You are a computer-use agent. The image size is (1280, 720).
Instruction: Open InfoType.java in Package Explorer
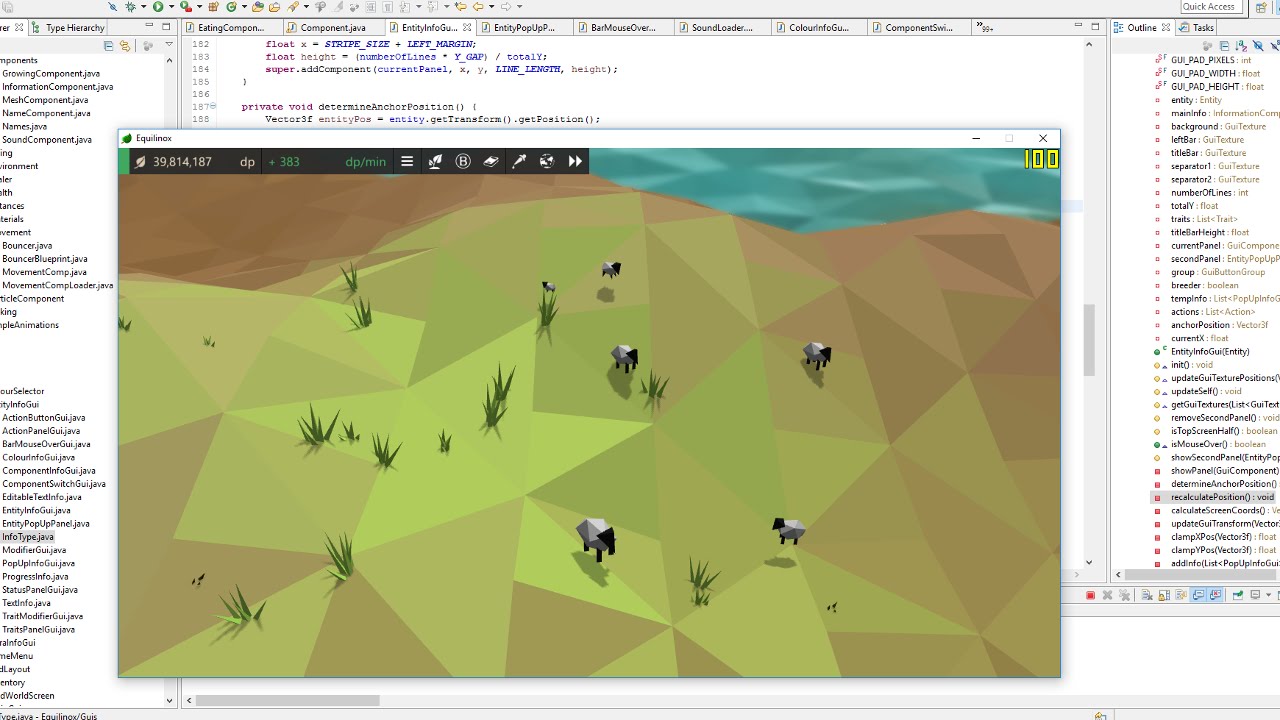[28, 537]
